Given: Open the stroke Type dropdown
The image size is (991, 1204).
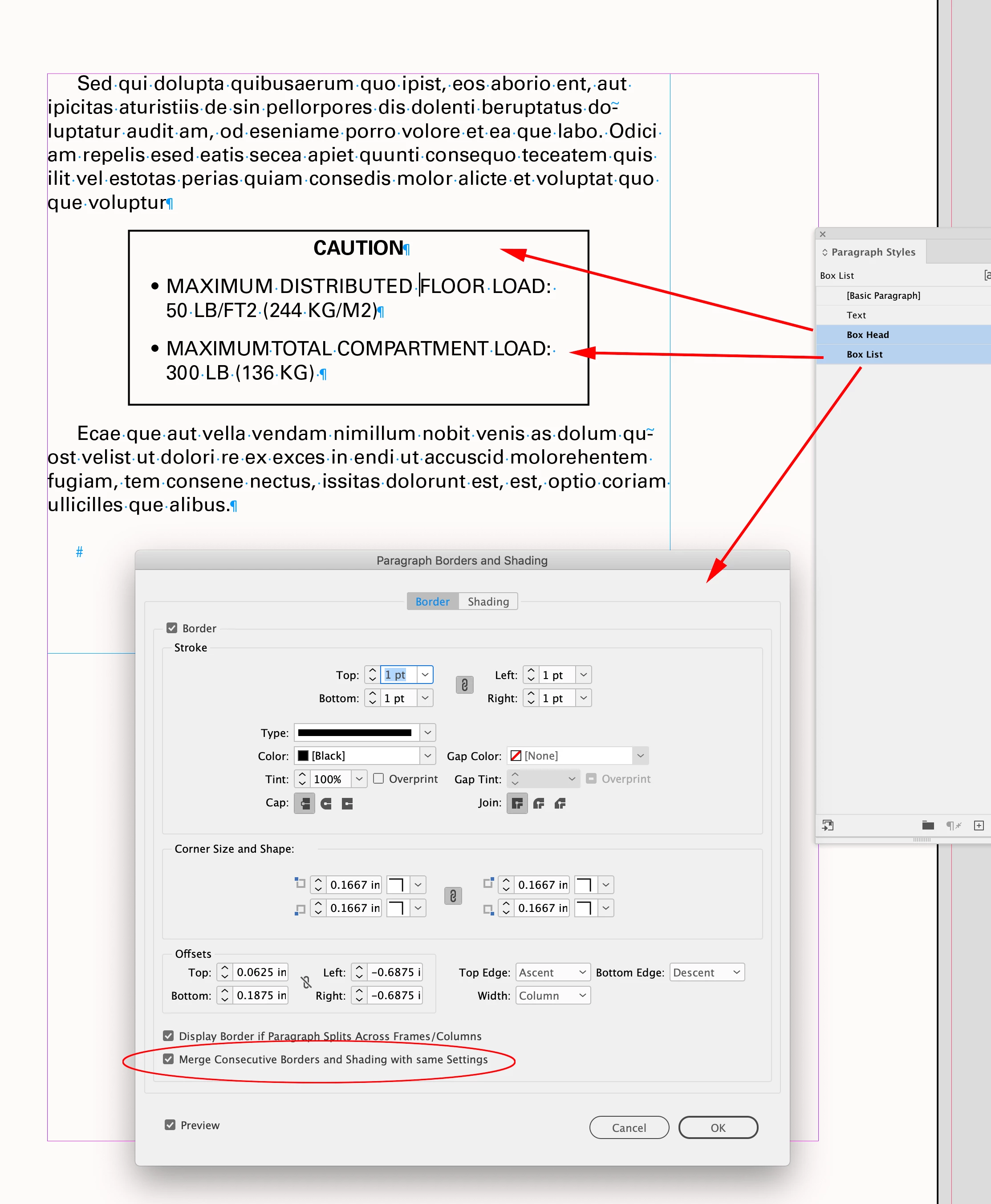Looking at the screenshot, I should point(427,732).
